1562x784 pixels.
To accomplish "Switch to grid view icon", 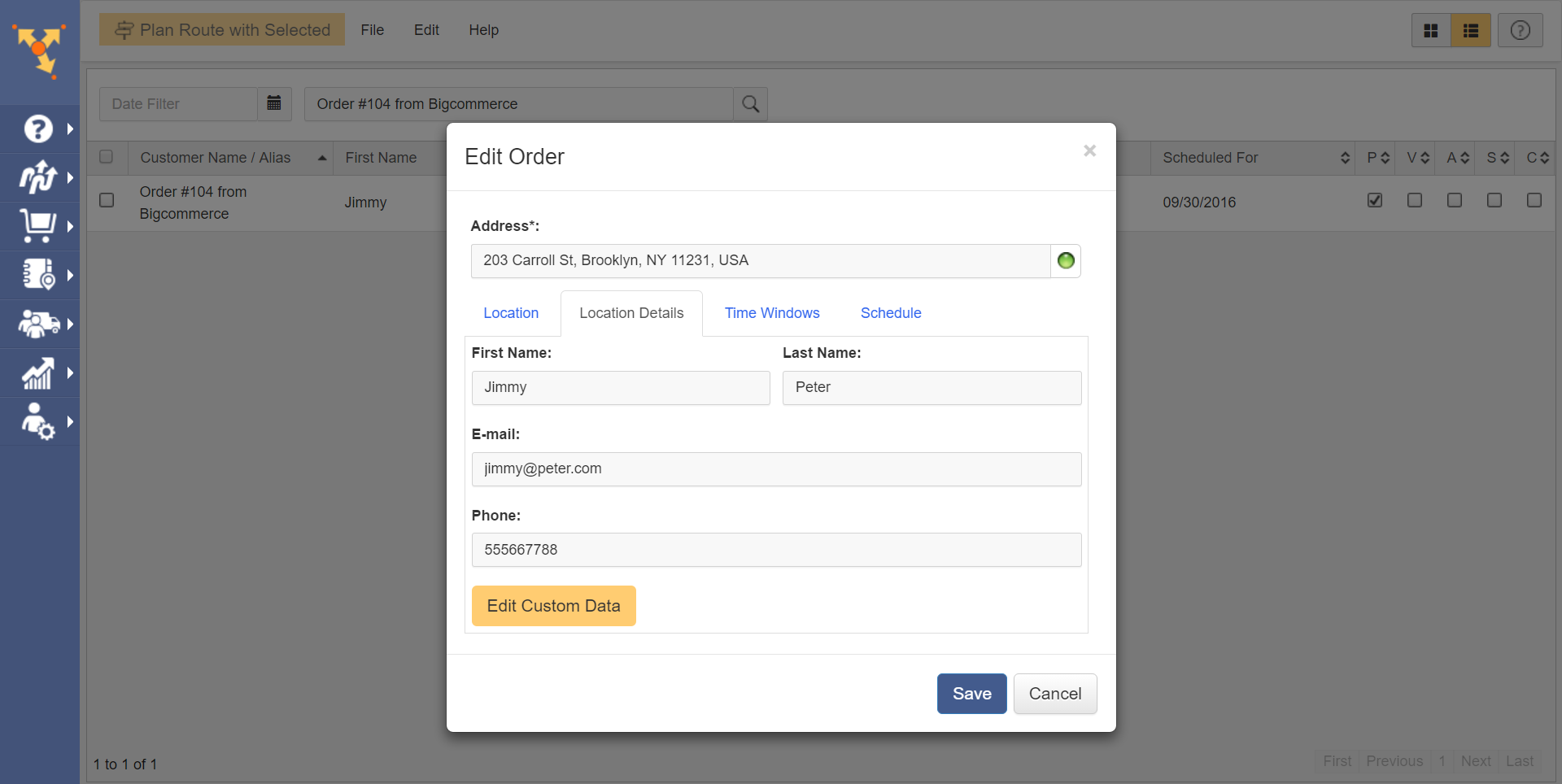I will 1430,31.
